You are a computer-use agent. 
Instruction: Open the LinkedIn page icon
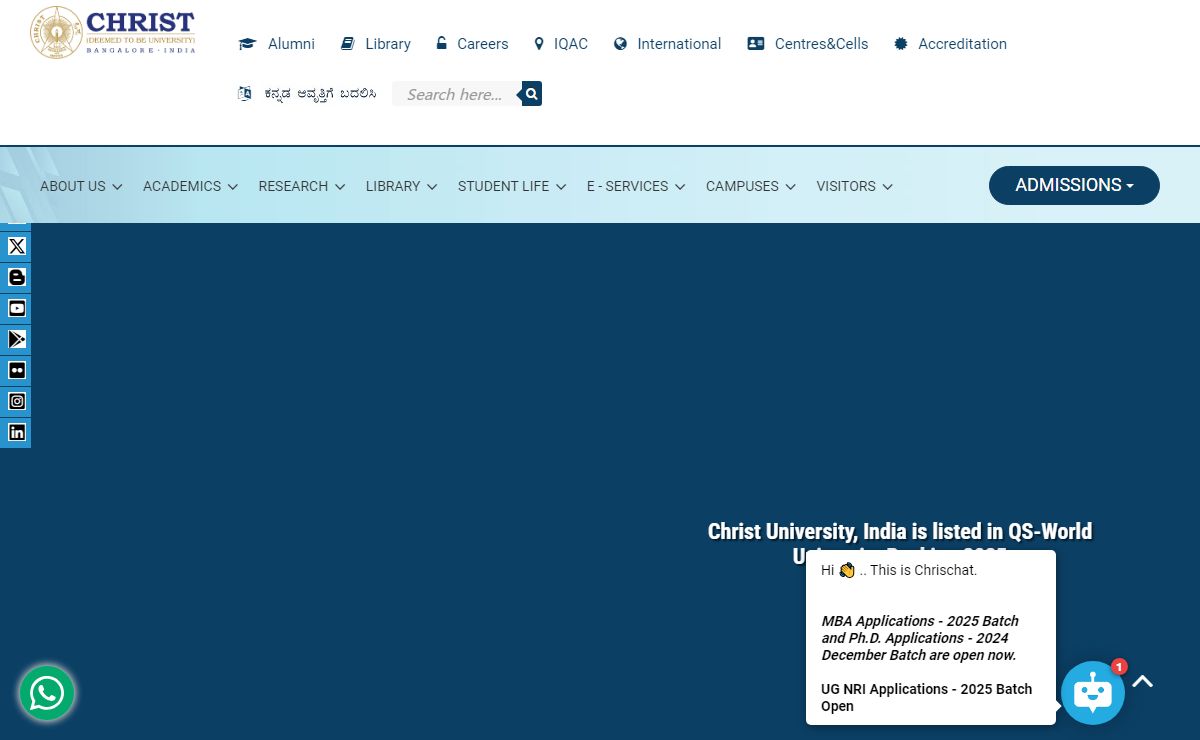pos(17,432)
